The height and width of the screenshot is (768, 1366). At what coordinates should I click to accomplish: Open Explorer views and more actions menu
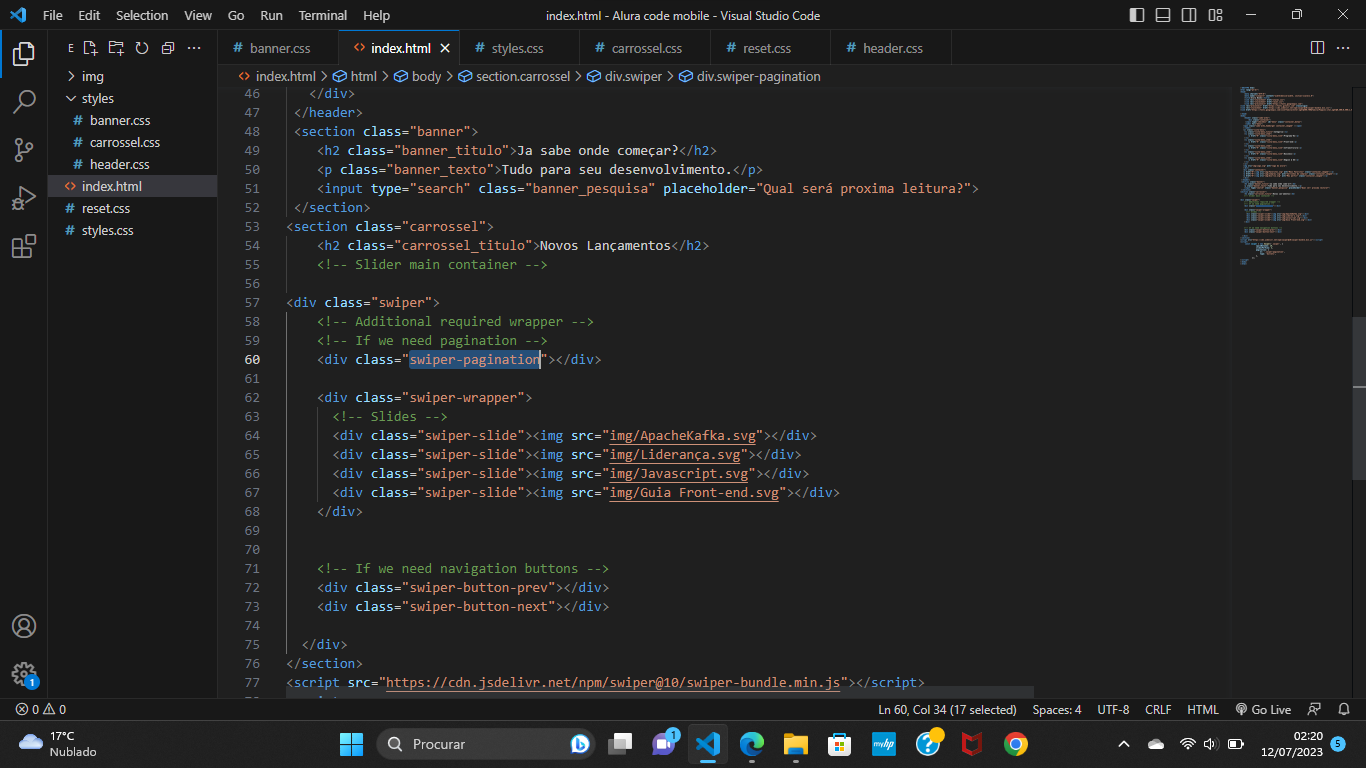click(x=195, y=48)
